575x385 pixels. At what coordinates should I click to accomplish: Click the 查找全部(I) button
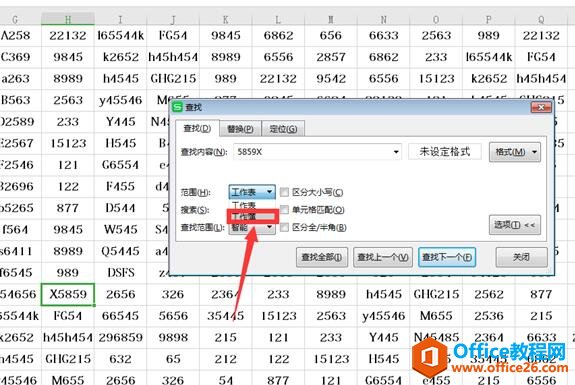[322, 257]
